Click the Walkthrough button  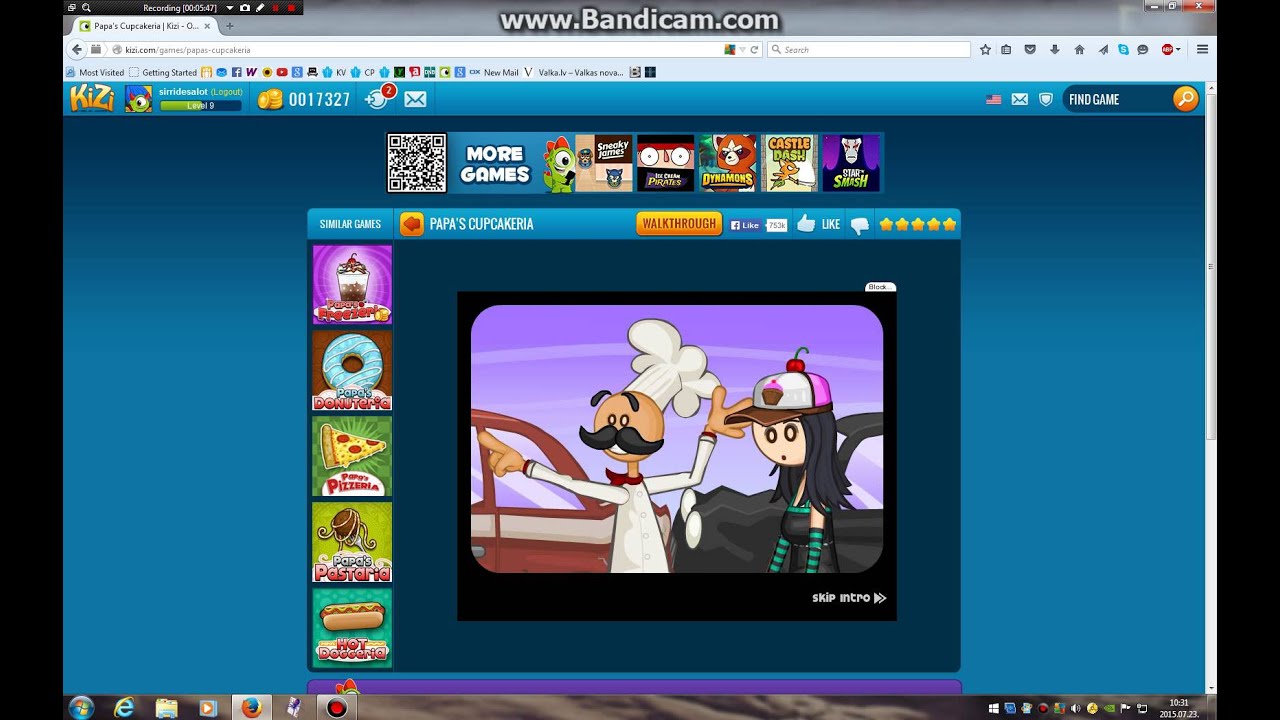tap(679, 224)
